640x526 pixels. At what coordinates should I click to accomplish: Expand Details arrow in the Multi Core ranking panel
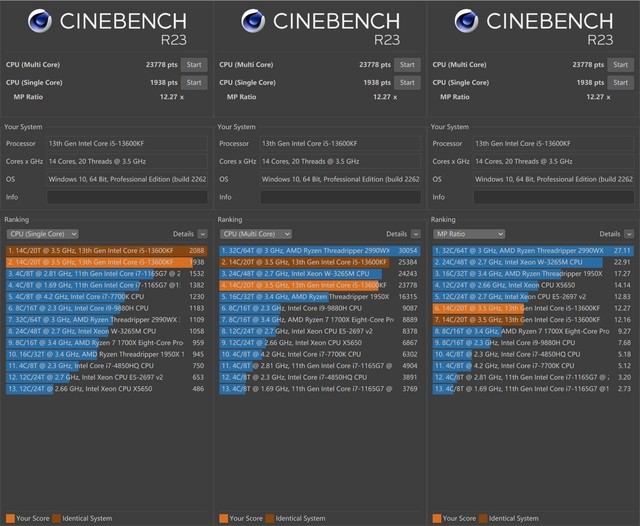[x=416, y=234]
